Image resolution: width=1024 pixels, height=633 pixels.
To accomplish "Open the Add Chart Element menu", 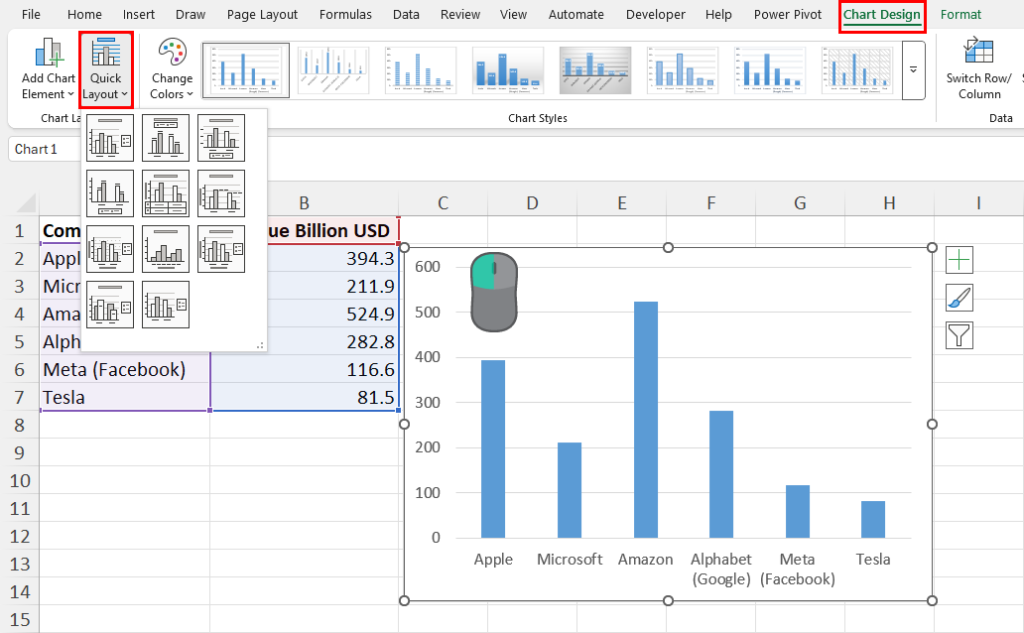I will pos(48,69).
